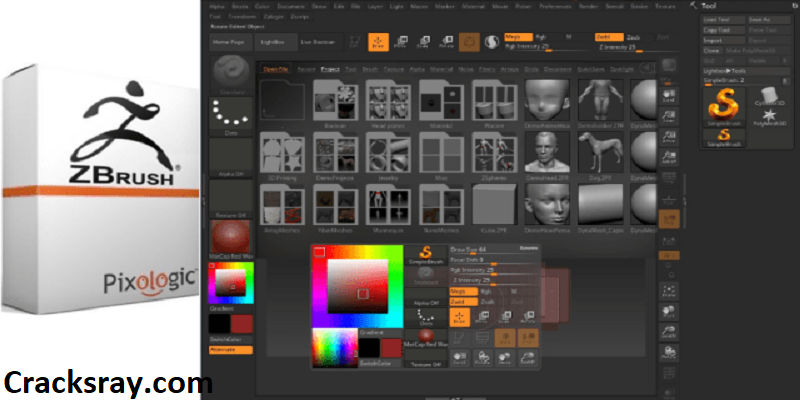Open the Wacom project folder
800x400 pixels.
494,104
